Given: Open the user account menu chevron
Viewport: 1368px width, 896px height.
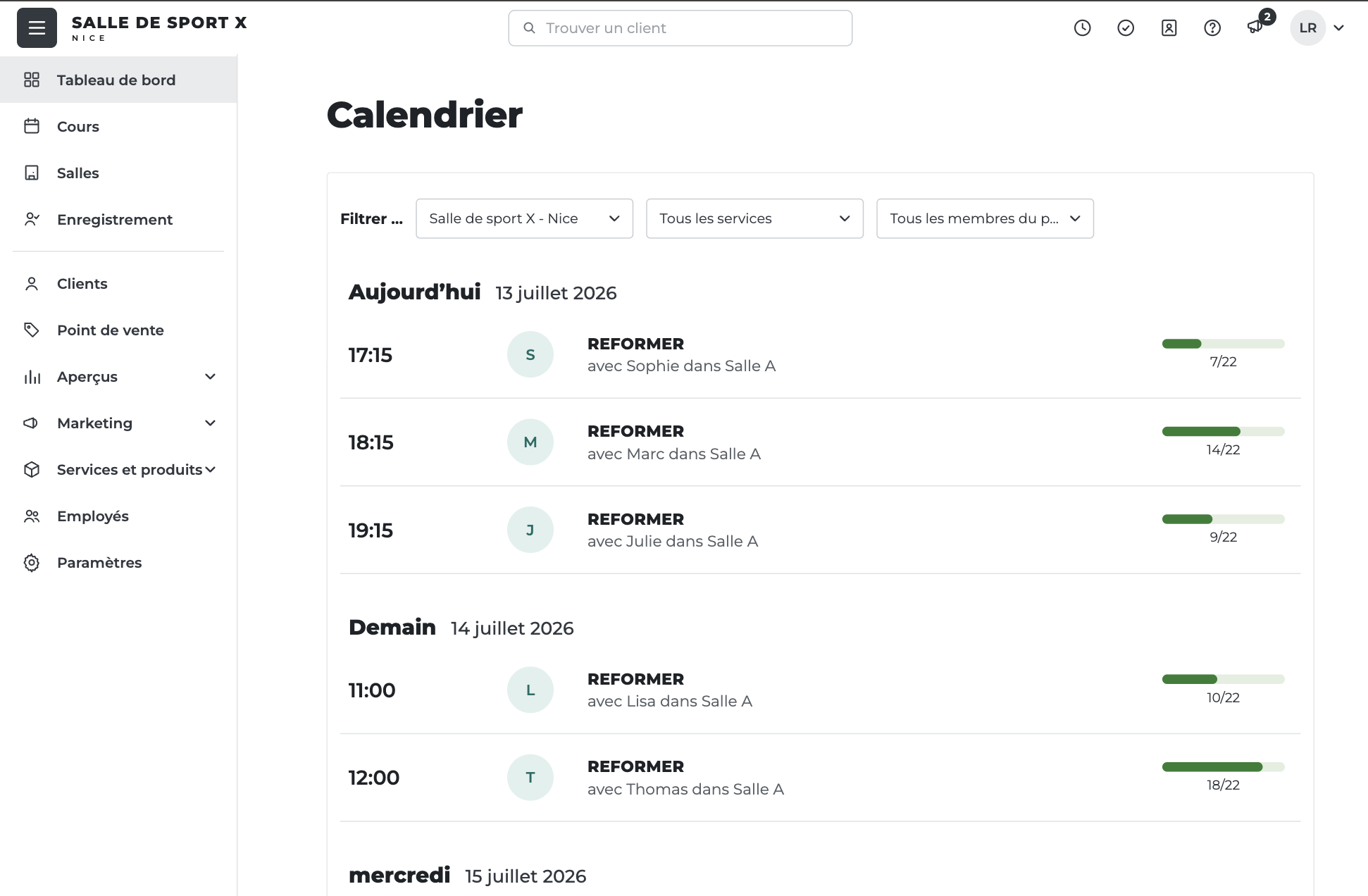Looking at the screenshot, I should (1339, 28).
